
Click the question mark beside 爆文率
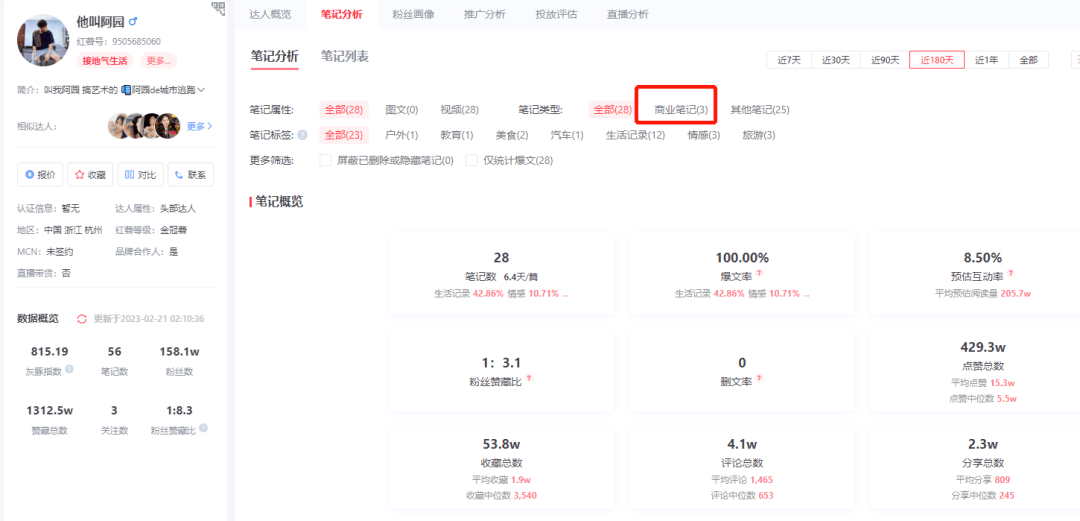click(759, 273)
